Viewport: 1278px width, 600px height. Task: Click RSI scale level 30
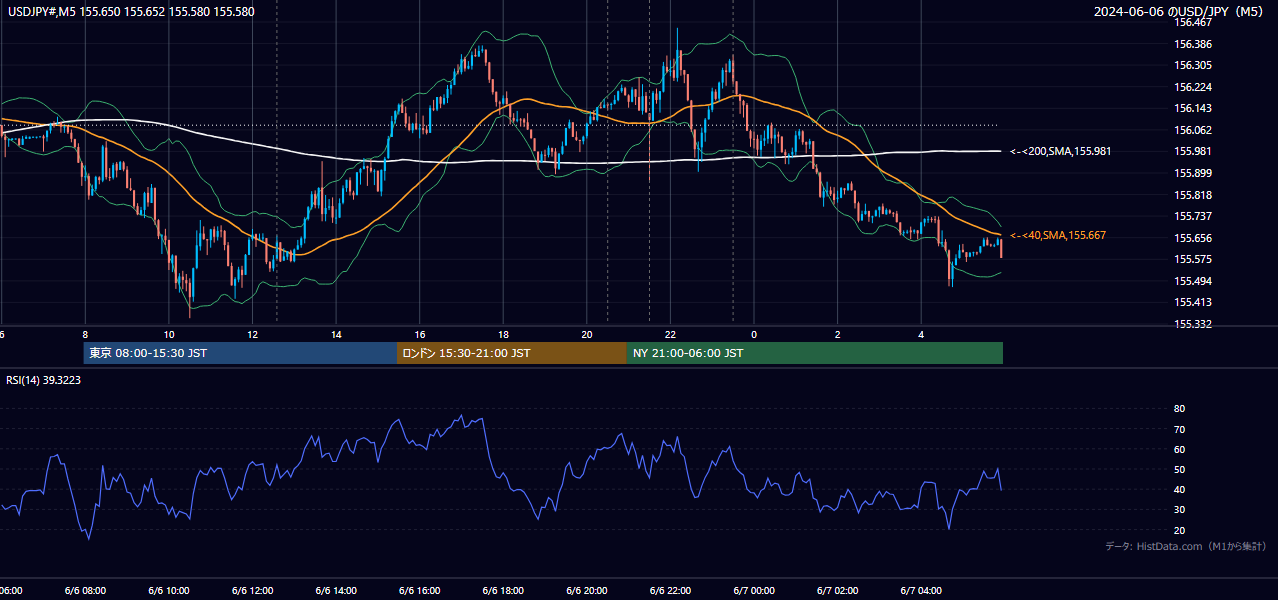[x=1179, y=510]
